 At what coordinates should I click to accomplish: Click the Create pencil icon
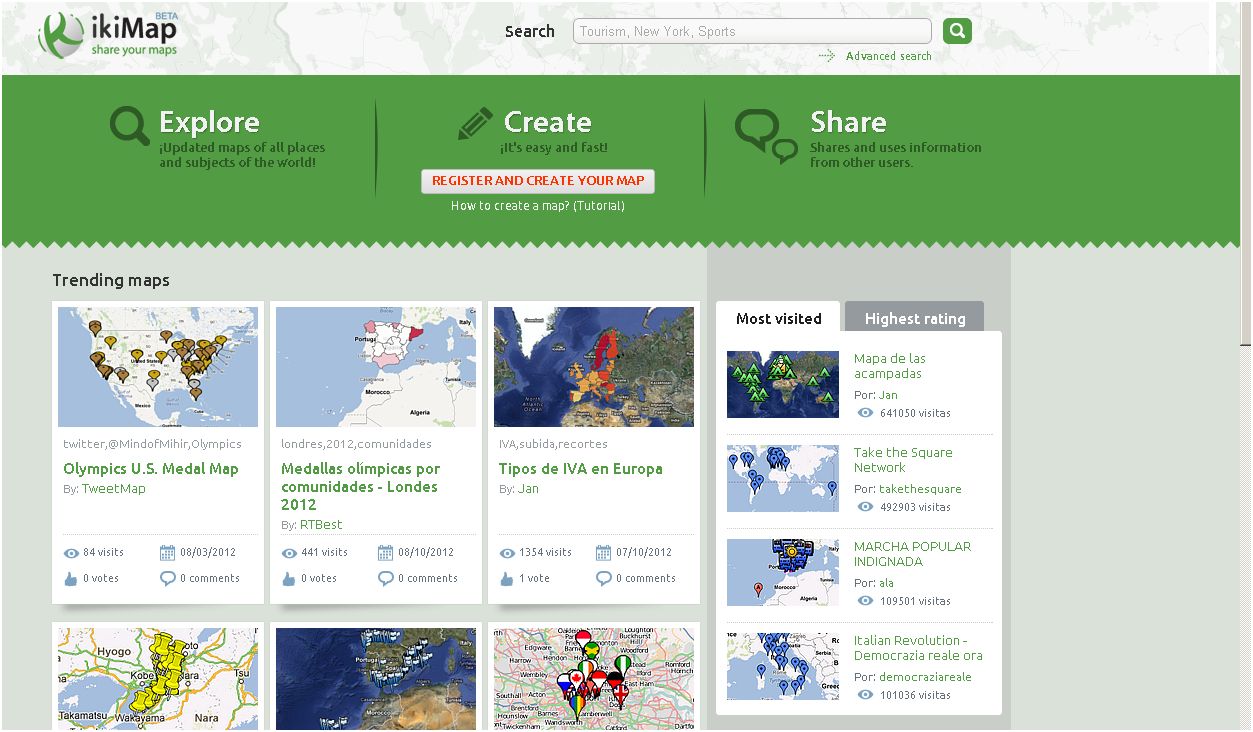click(475, 124)
